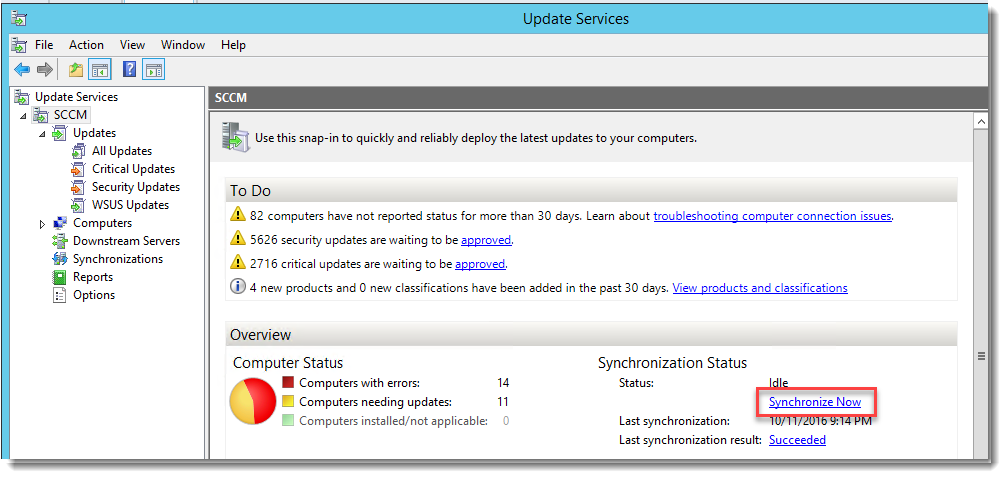Image resolution: width=1006 pixels, height=478 pixels.
Task: Open the Options node icon
Action: pos(60,295)
